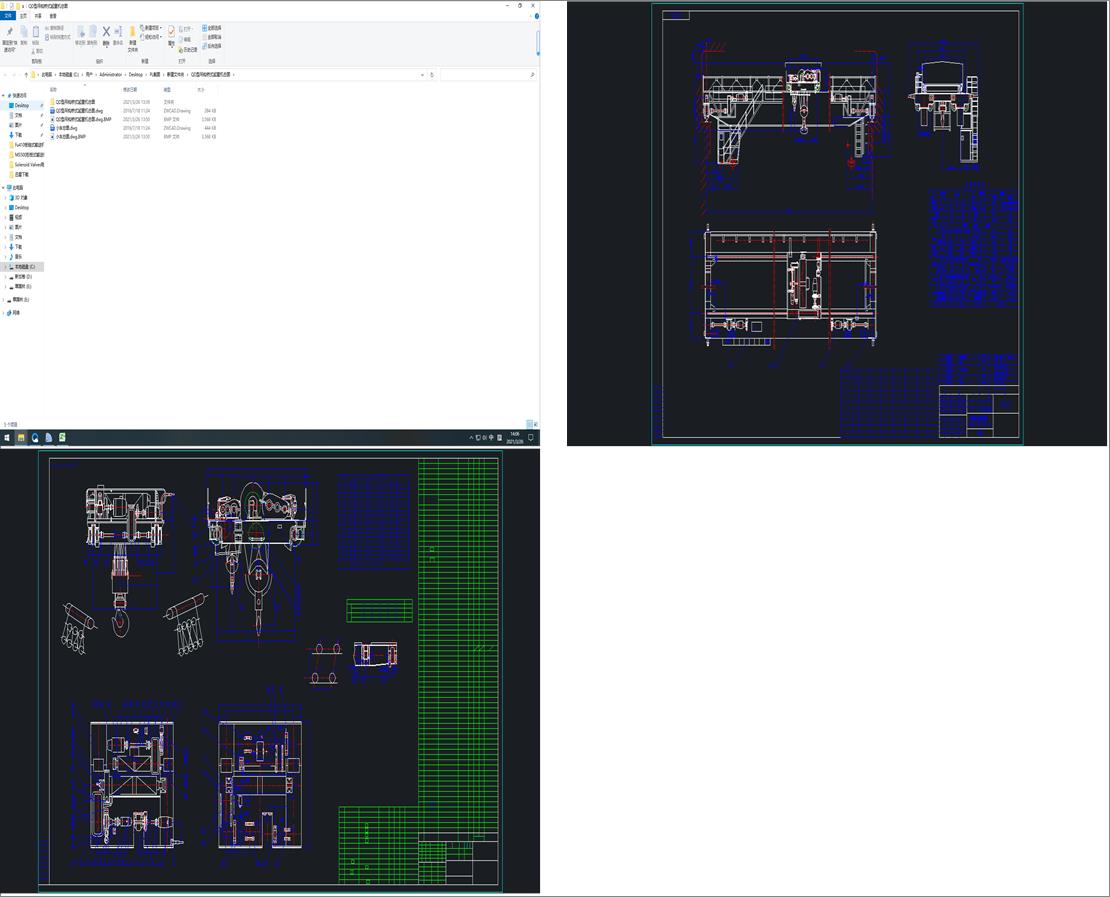
Task: Click the Move to icon in the ribbon
Action: point(80,35)
